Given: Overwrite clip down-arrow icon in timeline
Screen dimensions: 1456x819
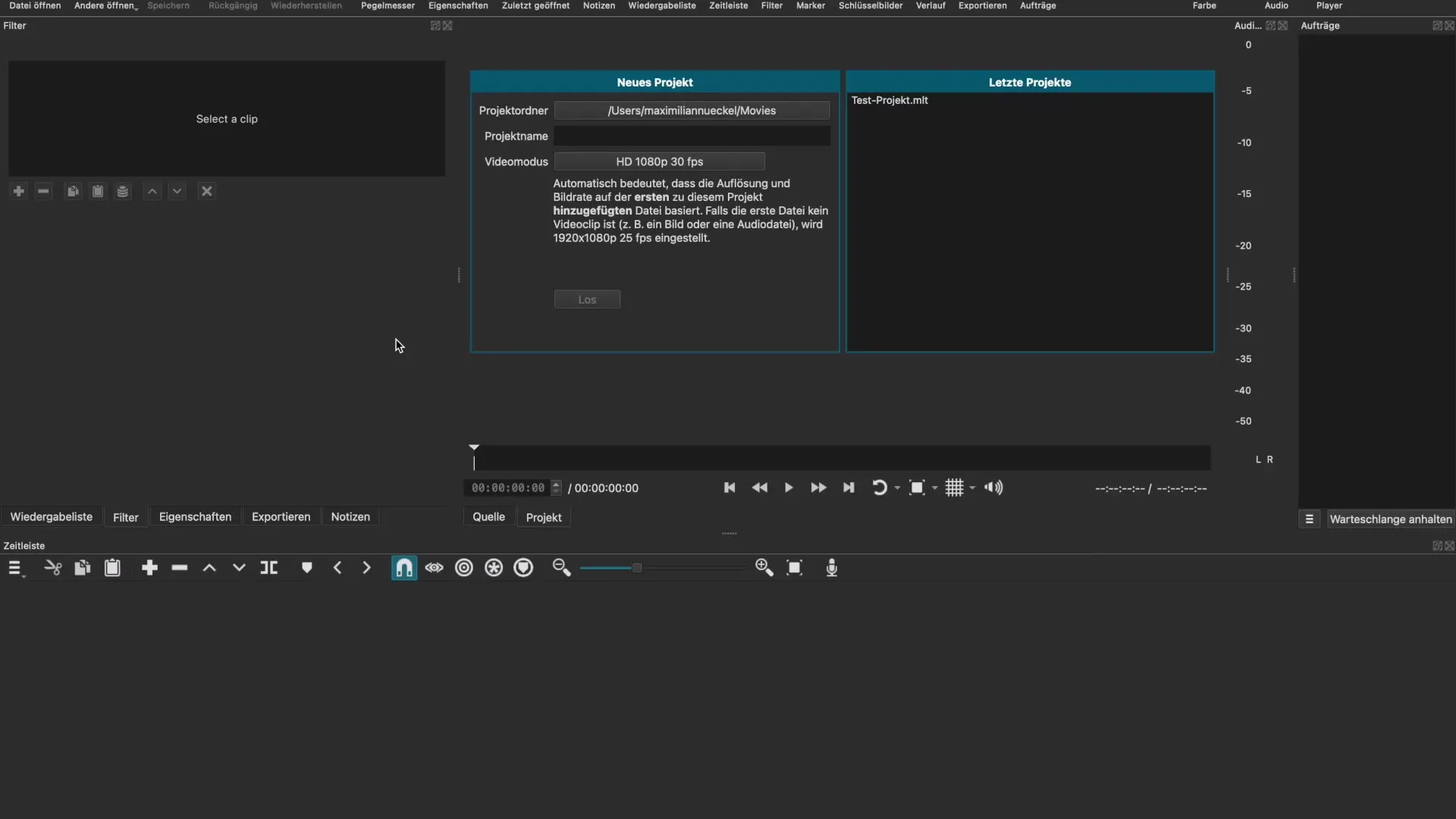Looking at the screenshot, I should pos(239,568).
